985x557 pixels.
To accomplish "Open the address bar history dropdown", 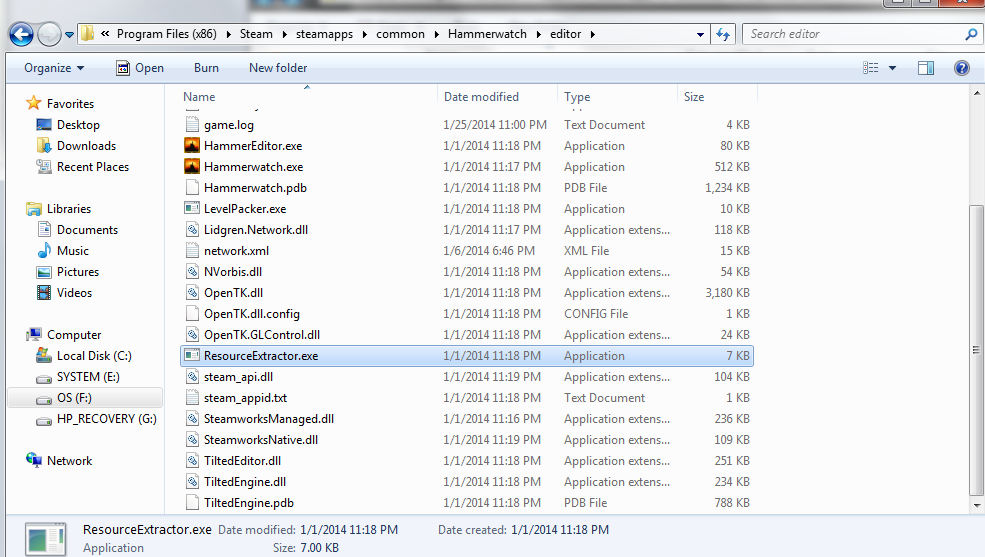I will point(700,35).
